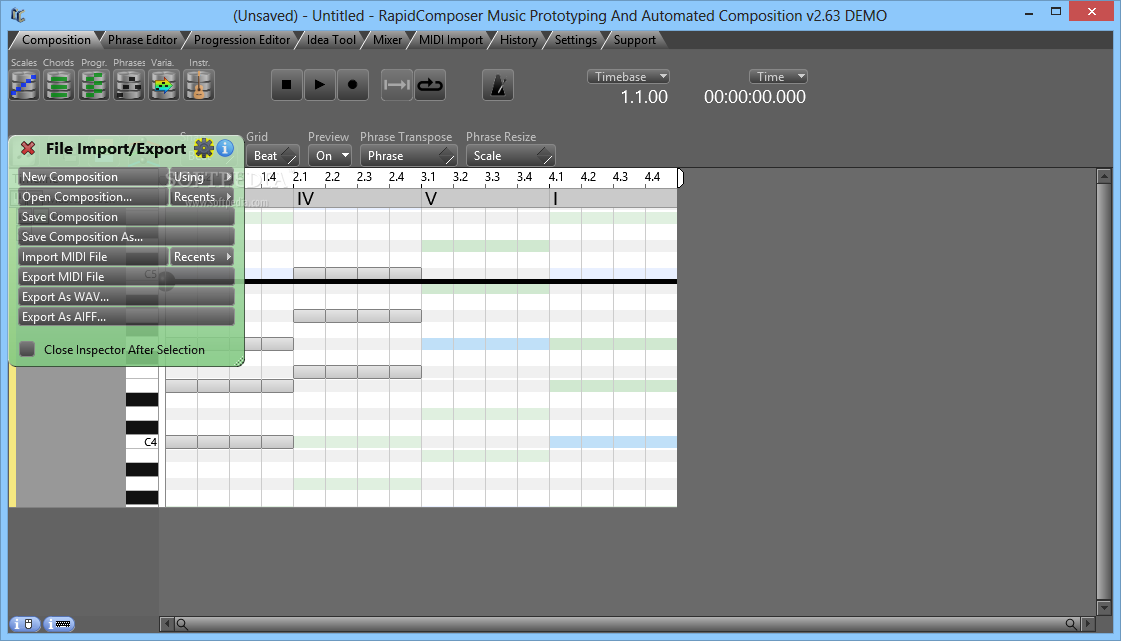Click Open Composition... button

(92, 197)
